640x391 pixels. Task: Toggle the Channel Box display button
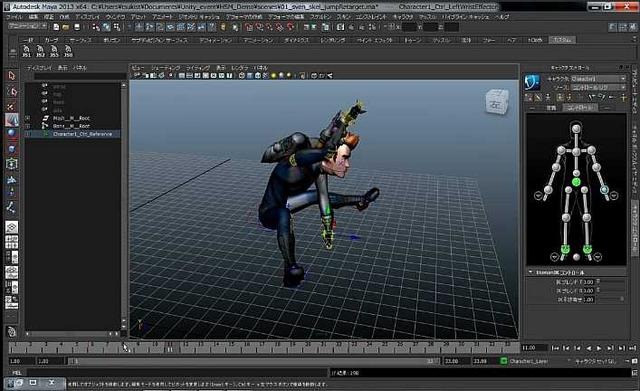(x=632, y=27)
